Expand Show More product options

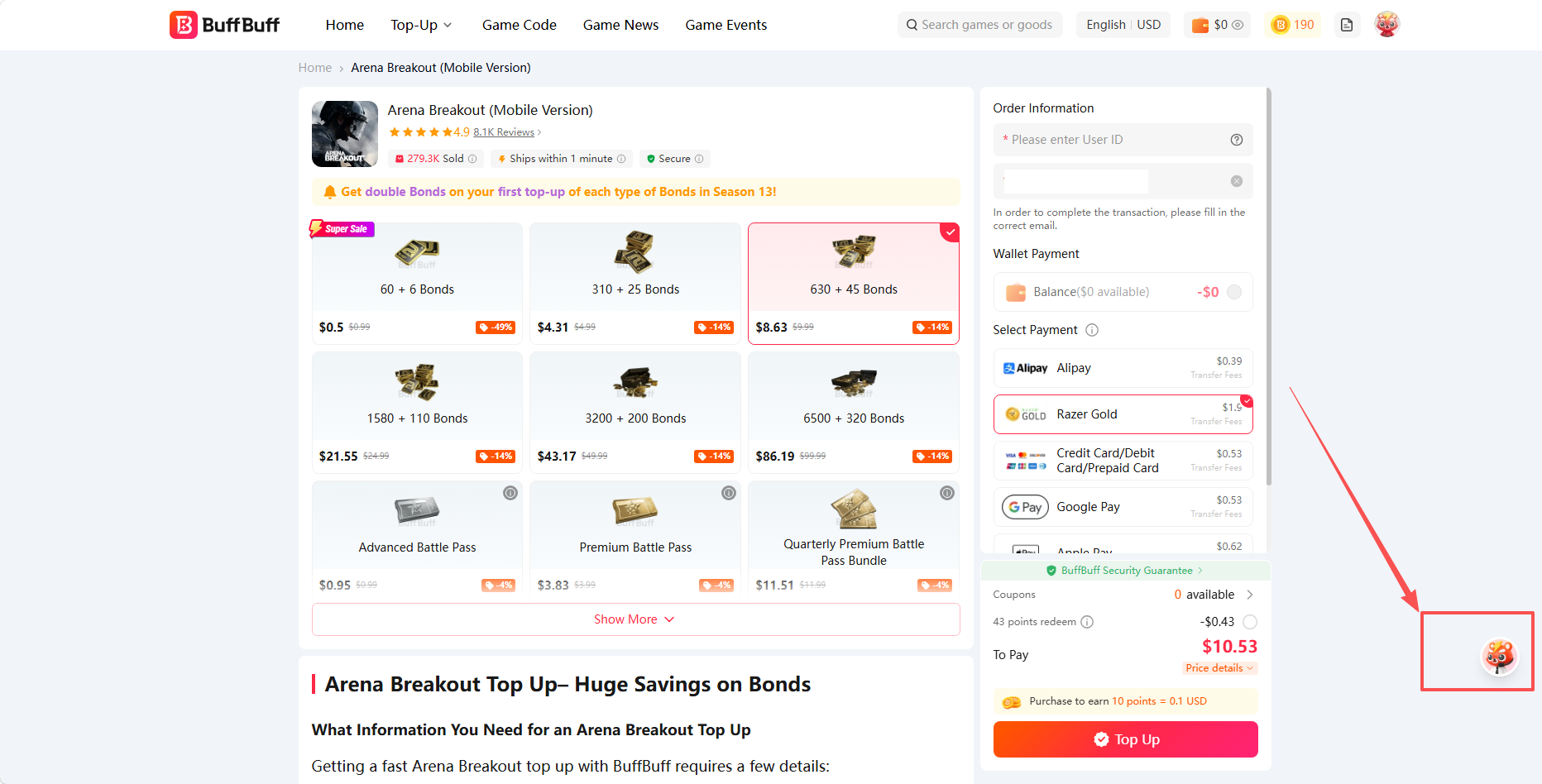pyautogui.click(x=635, y=619)
